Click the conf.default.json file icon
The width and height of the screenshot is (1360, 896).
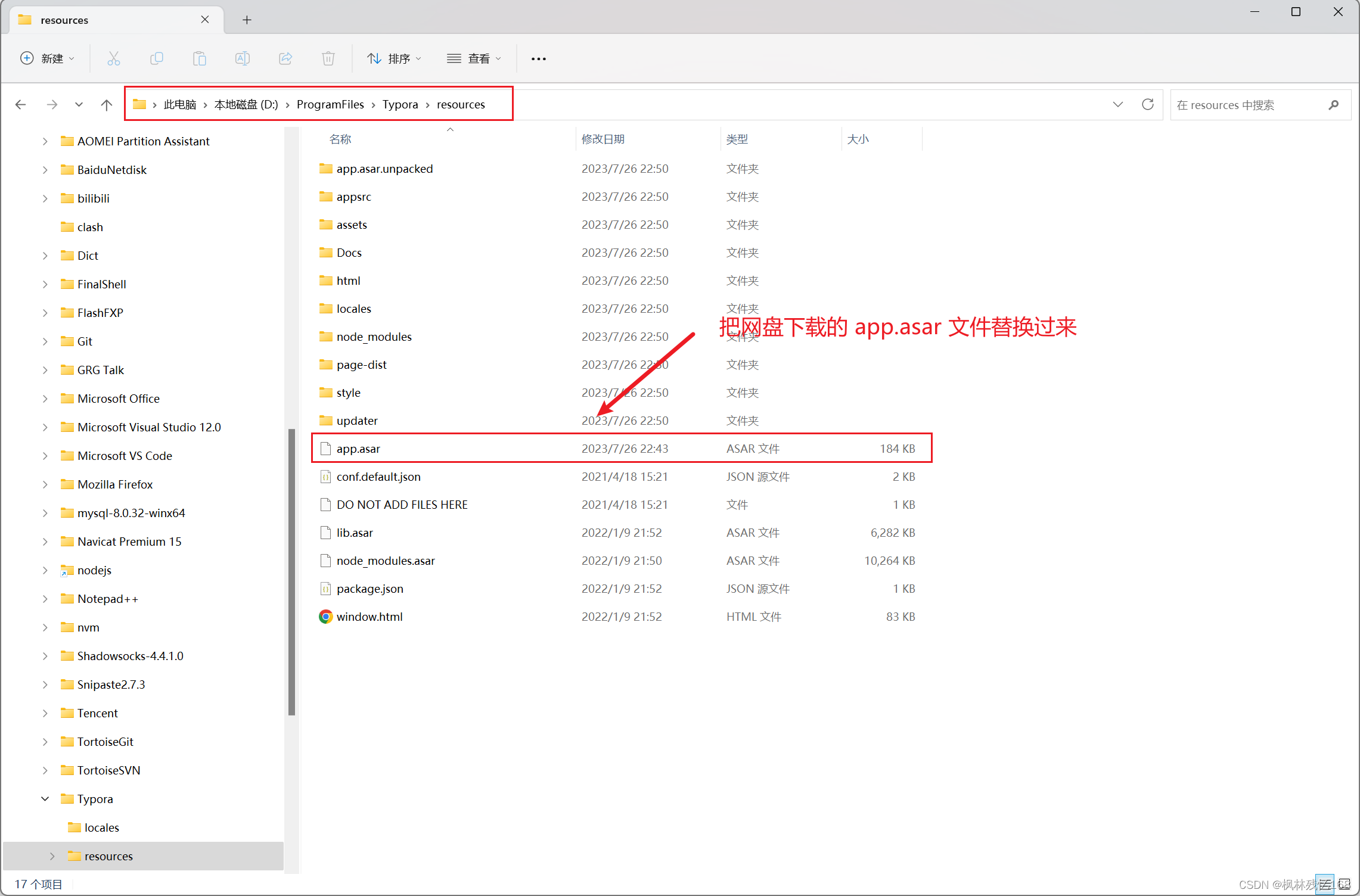click(325, 477)
